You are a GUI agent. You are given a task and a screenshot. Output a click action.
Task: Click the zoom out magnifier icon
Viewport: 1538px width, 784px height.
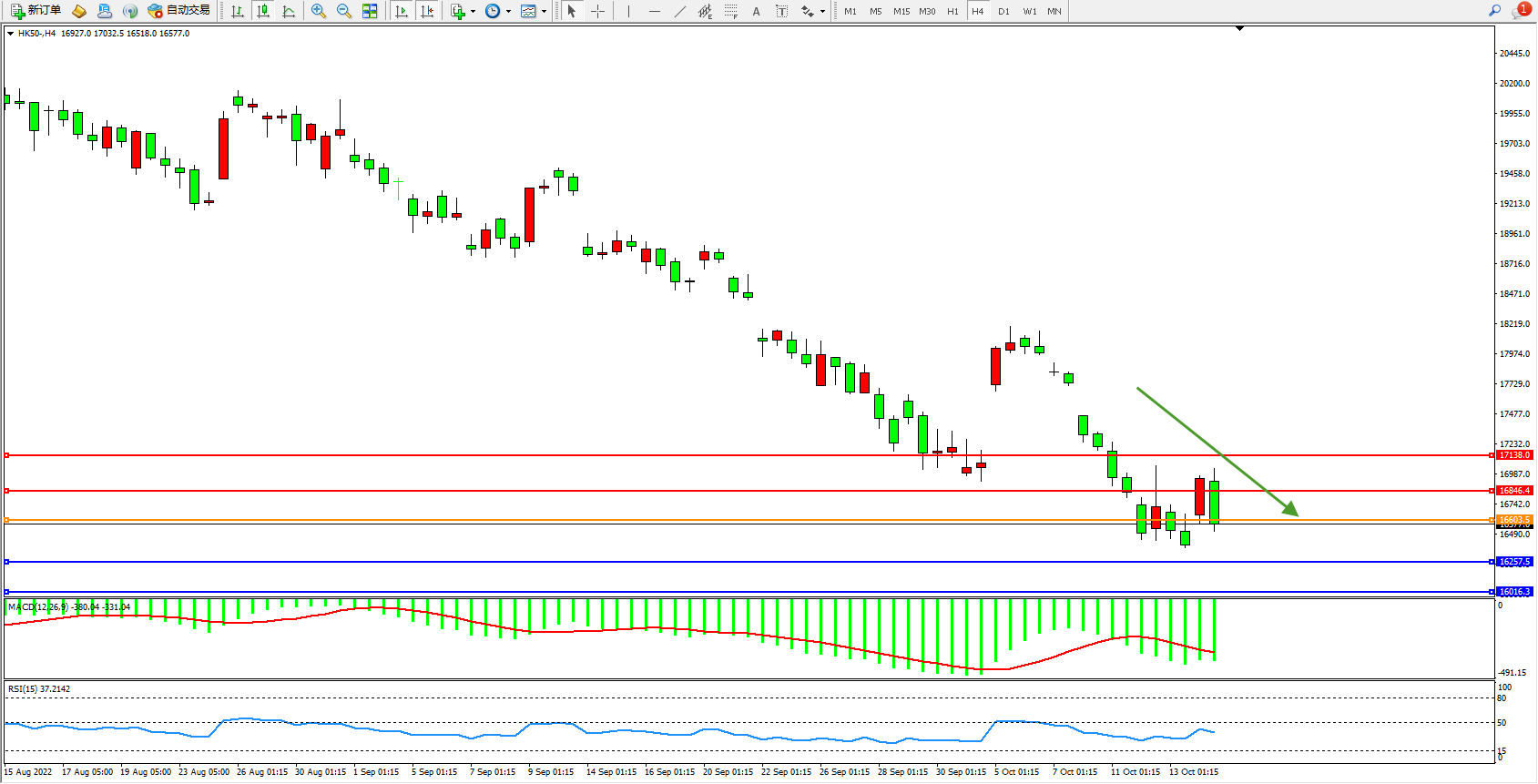[343, 11]
